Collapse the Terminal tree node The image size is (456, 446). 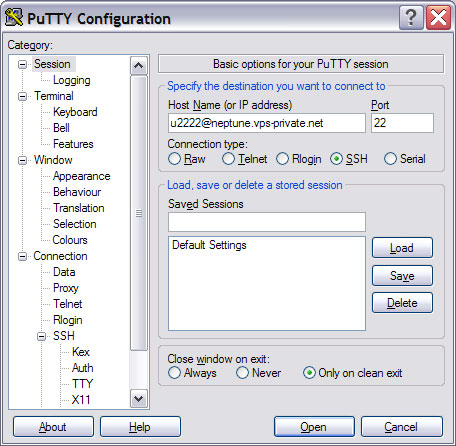(x=22, y=96)
